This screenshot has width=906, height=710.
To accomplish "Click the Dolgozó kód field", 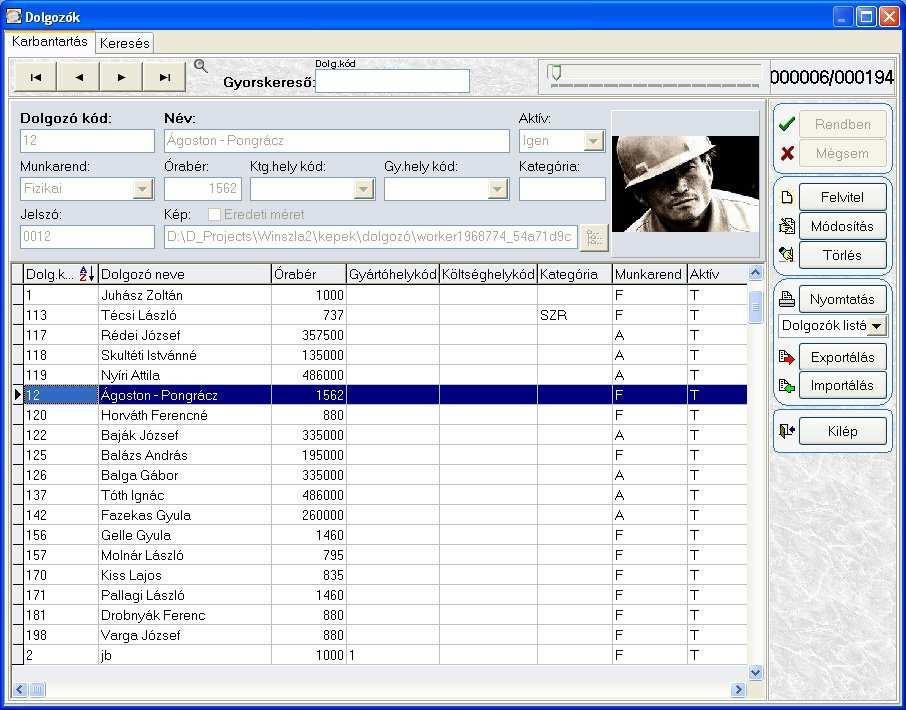I will [87, 140].
